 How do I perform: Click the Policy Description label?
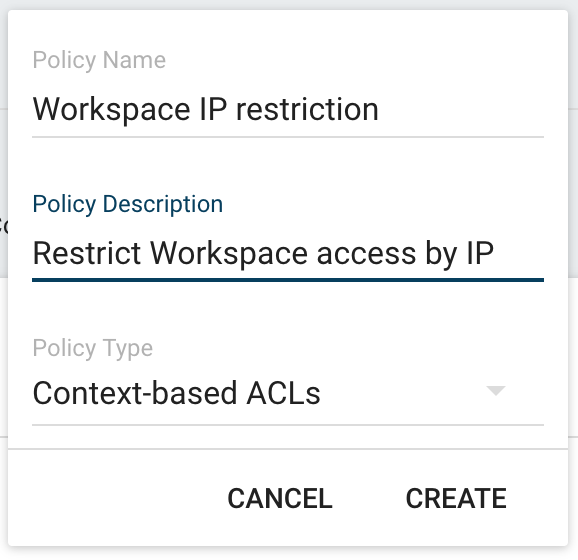click(x=128, y=204)
